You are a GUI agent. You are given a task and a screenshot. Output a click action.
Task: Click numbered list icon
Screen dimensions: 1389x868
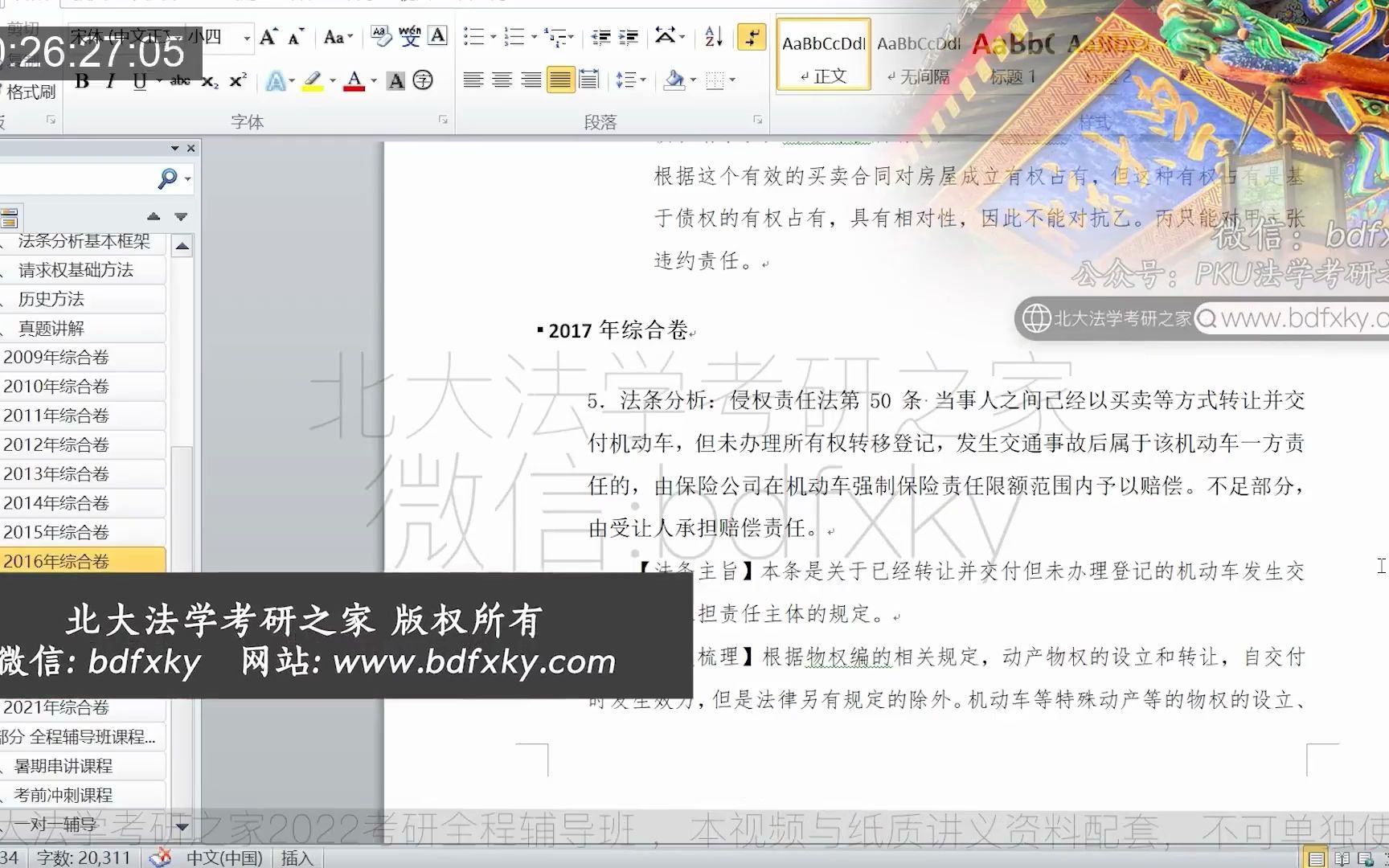(513, 36)
